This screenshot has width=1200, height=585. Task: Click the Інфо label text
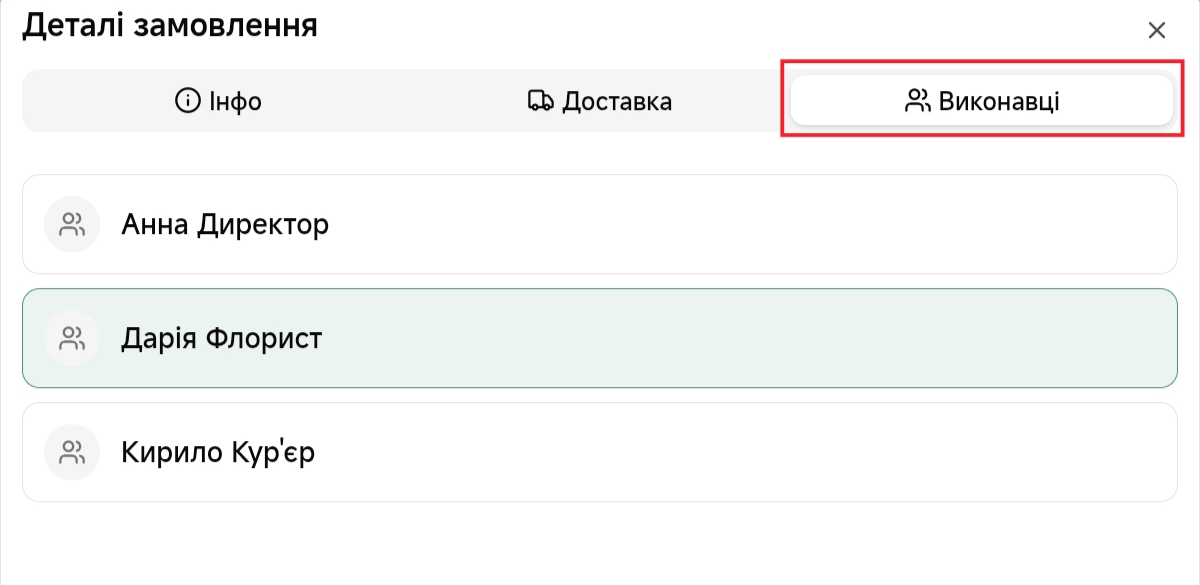[x=235, y=101]
